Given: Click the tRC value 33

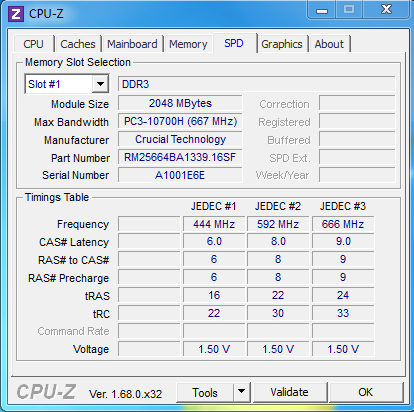Looking at the screenshot, I should pyautogui.click(x=343, y=313).
